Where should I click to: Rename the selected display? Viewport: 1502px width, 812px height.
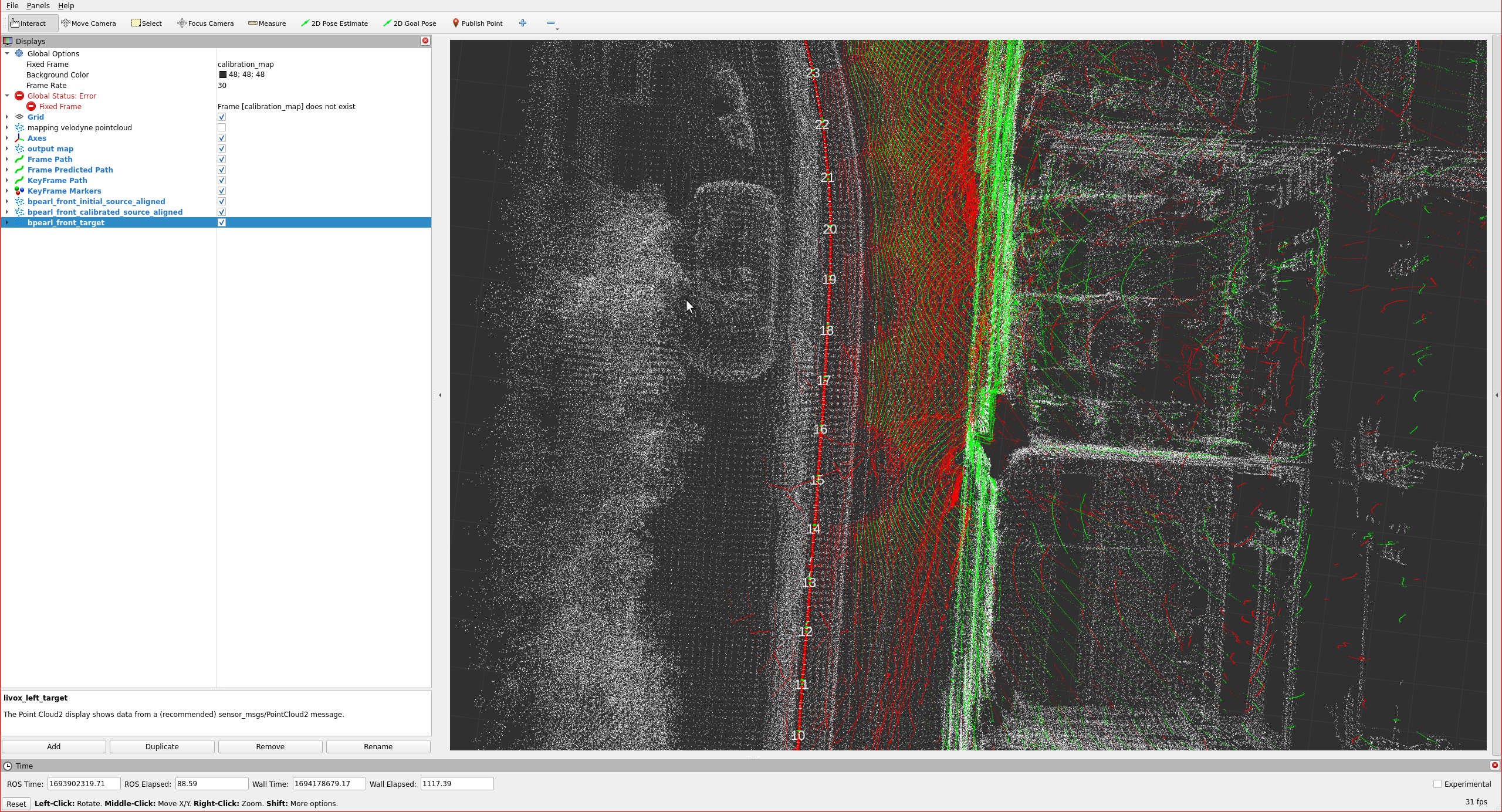(377, 746)
